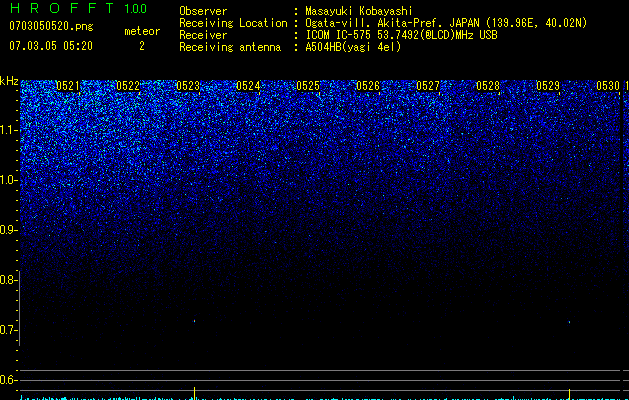Click the 1.0.0 version number
This screenshot has width=629, height=400.
coord(135,8)
